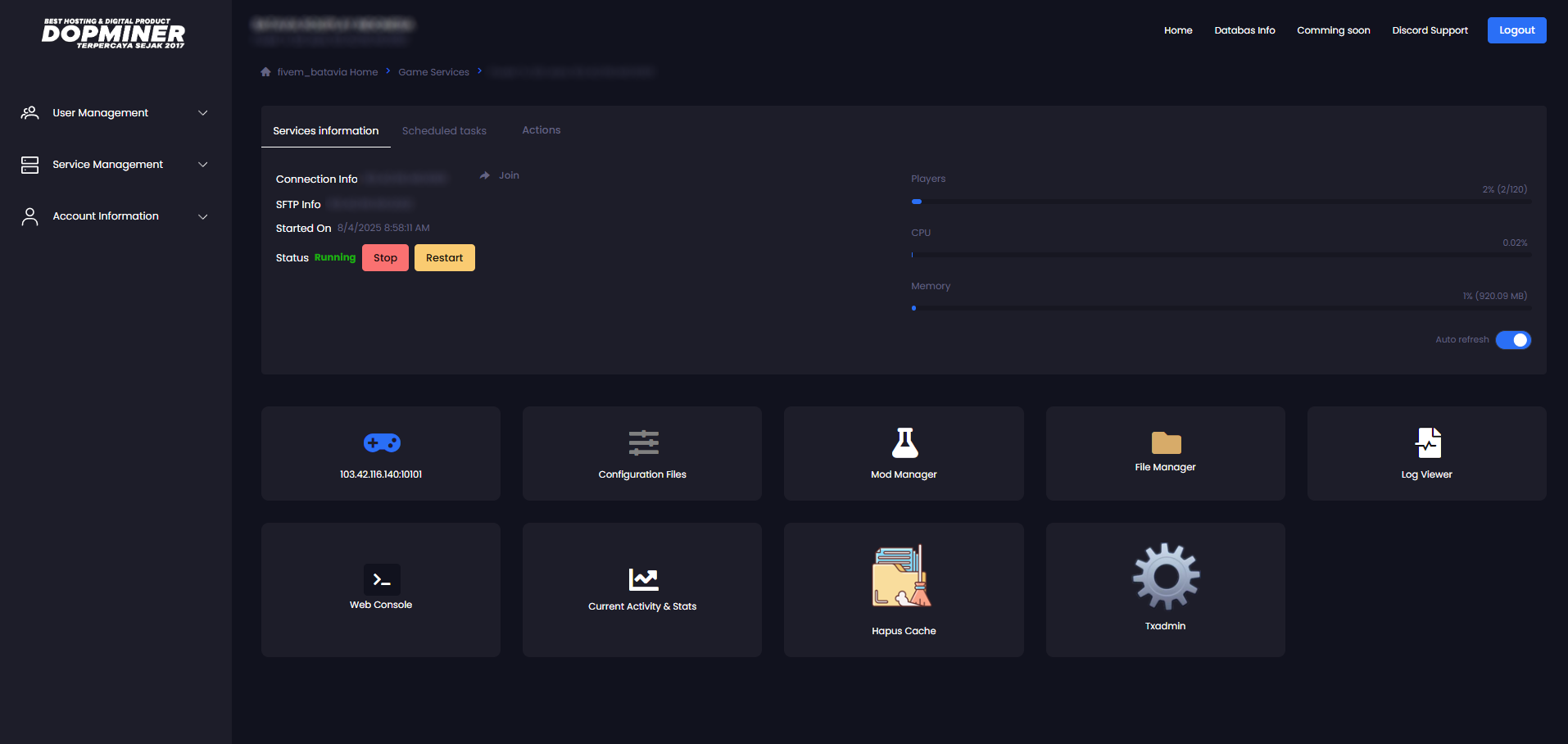
Task: Click the Txadmin label
Action: point(1165,626)
